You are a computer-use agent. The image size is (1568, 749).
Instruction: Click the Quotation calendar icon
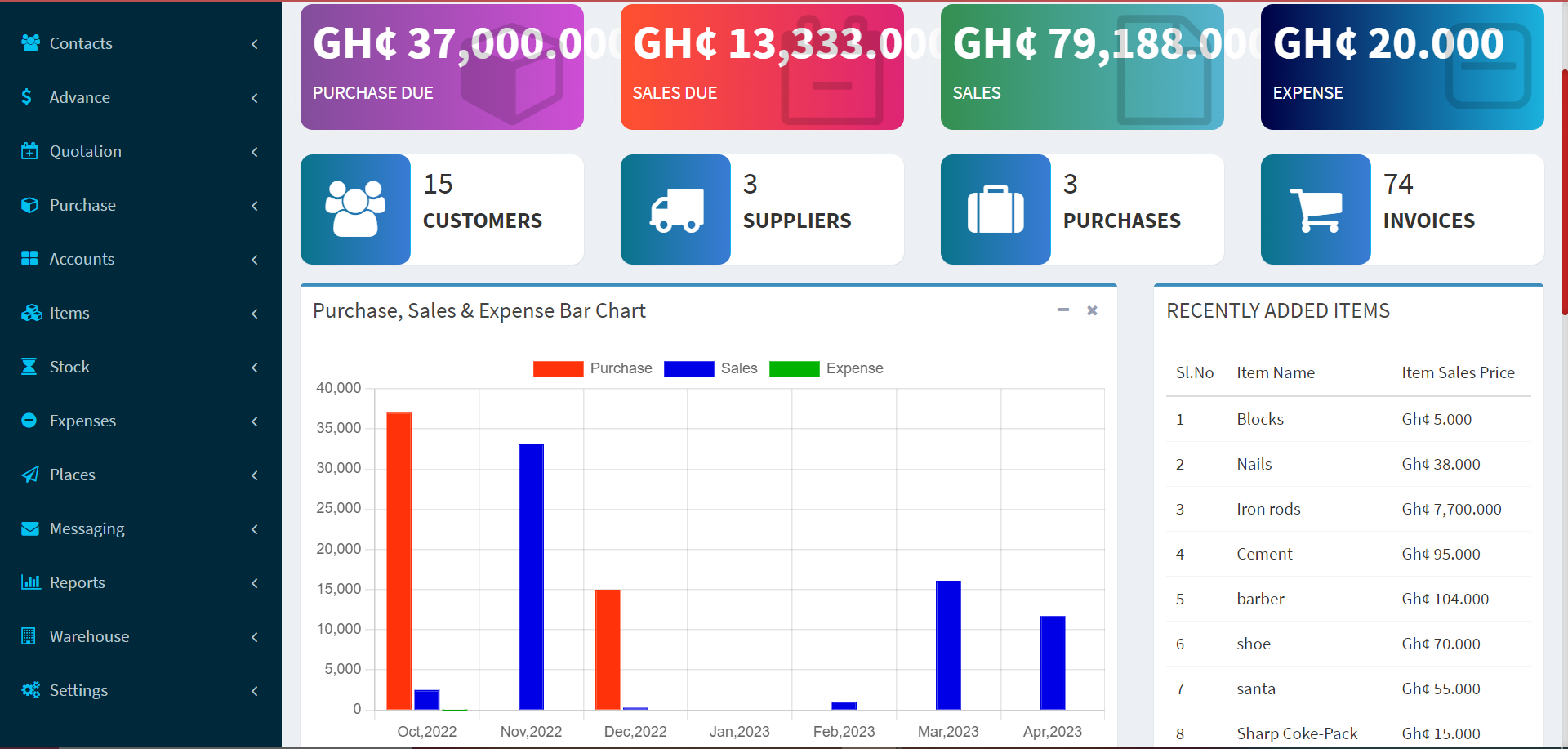(x=29, y=151)
